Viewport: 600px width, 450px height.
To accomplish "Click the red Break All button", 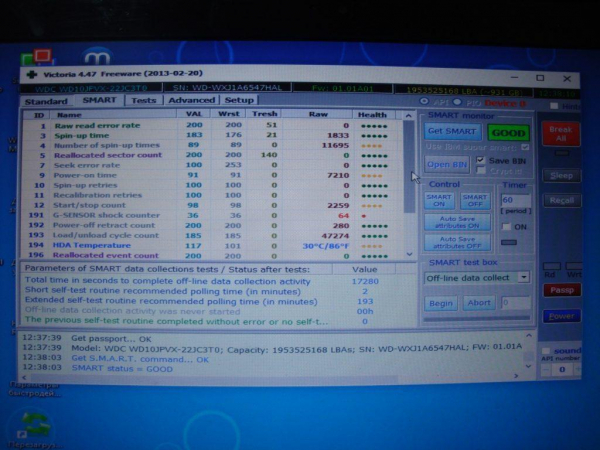I will point(561,134).
